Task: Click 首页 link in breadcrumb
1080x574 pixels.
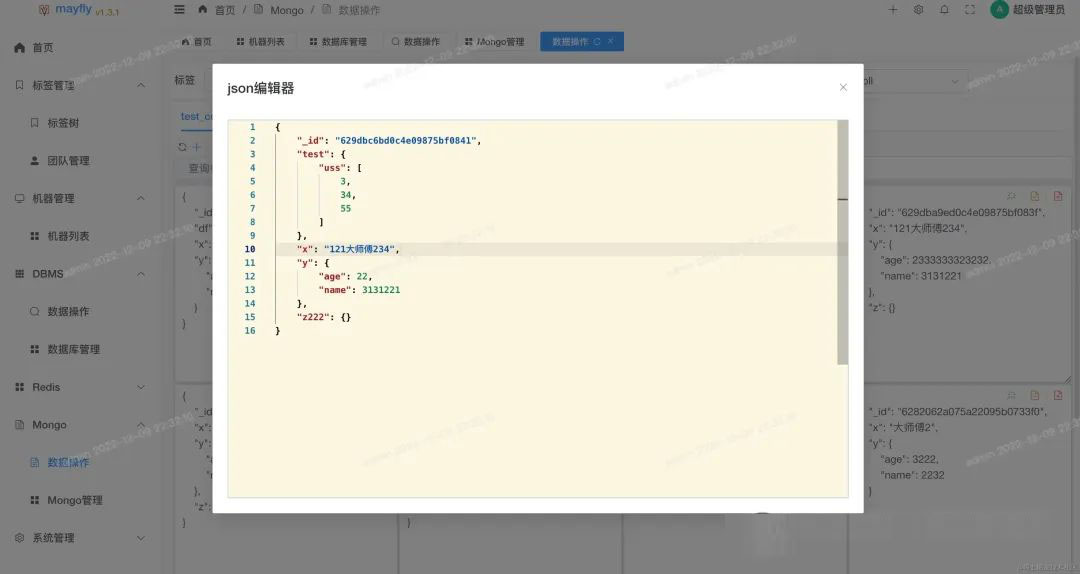Action: click(x=225, y=10)
